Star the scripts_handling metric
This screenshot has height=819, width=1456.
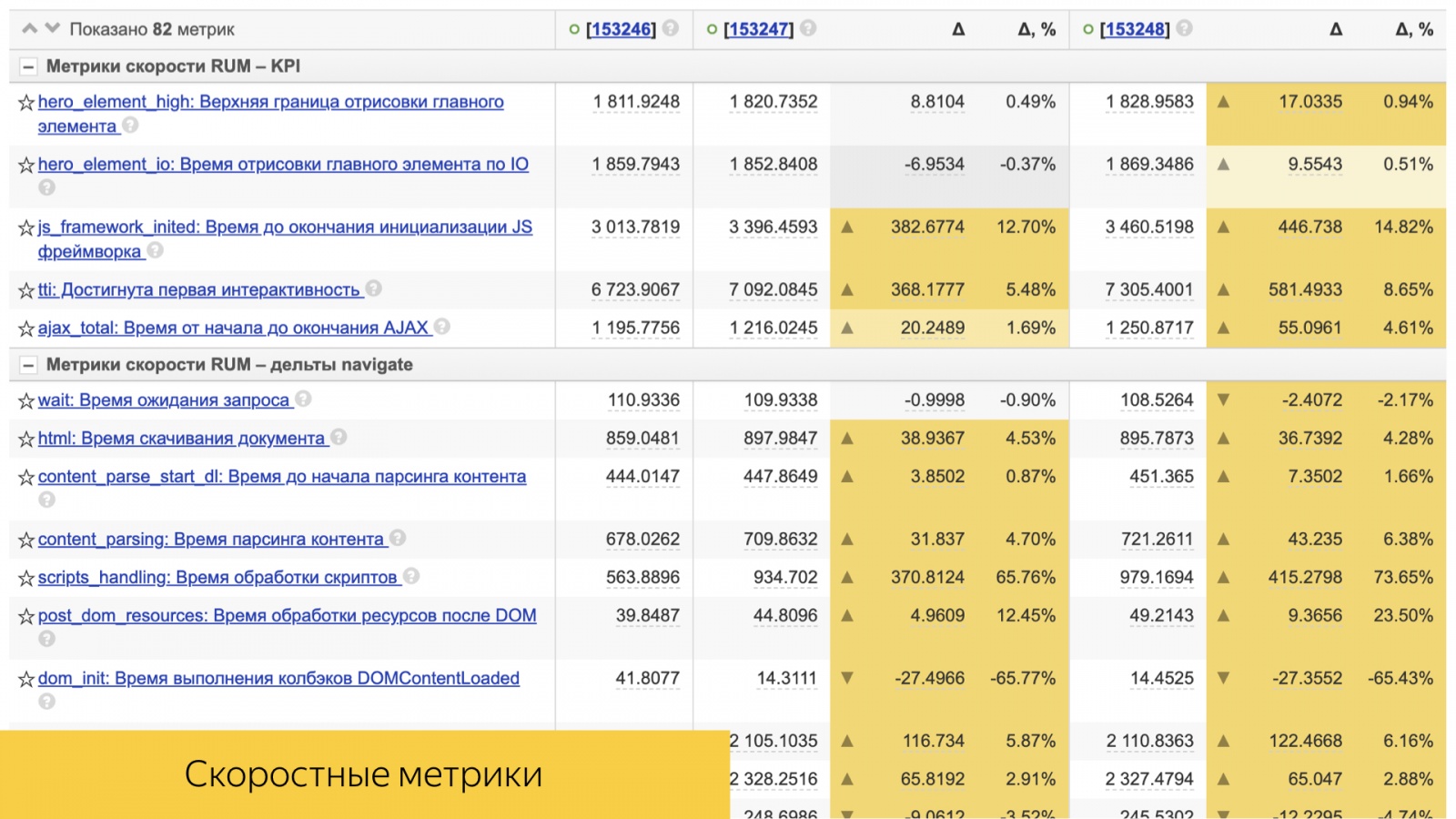[25, 576]
